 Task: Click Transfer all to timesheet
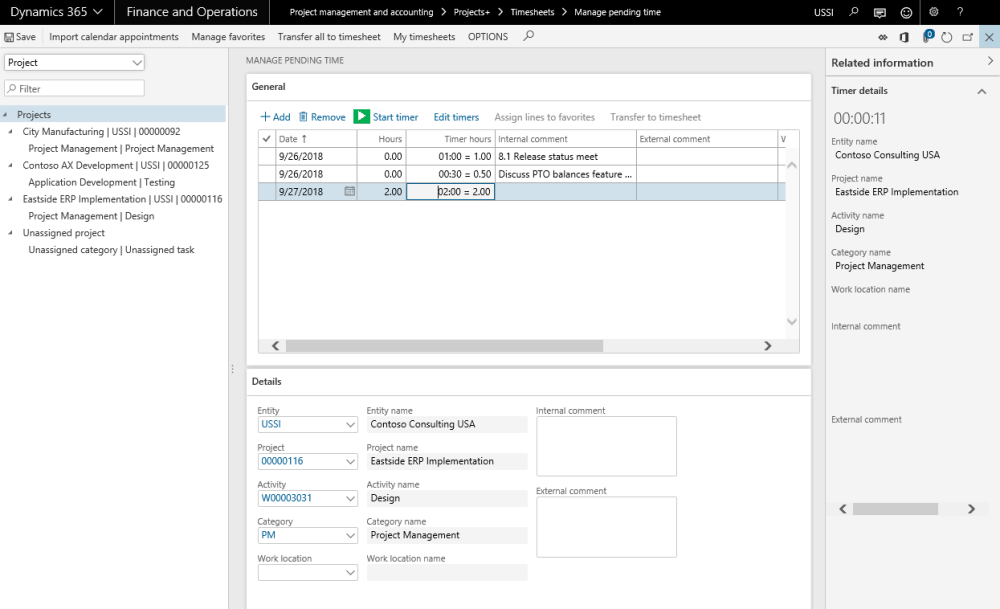pos(329,37)
